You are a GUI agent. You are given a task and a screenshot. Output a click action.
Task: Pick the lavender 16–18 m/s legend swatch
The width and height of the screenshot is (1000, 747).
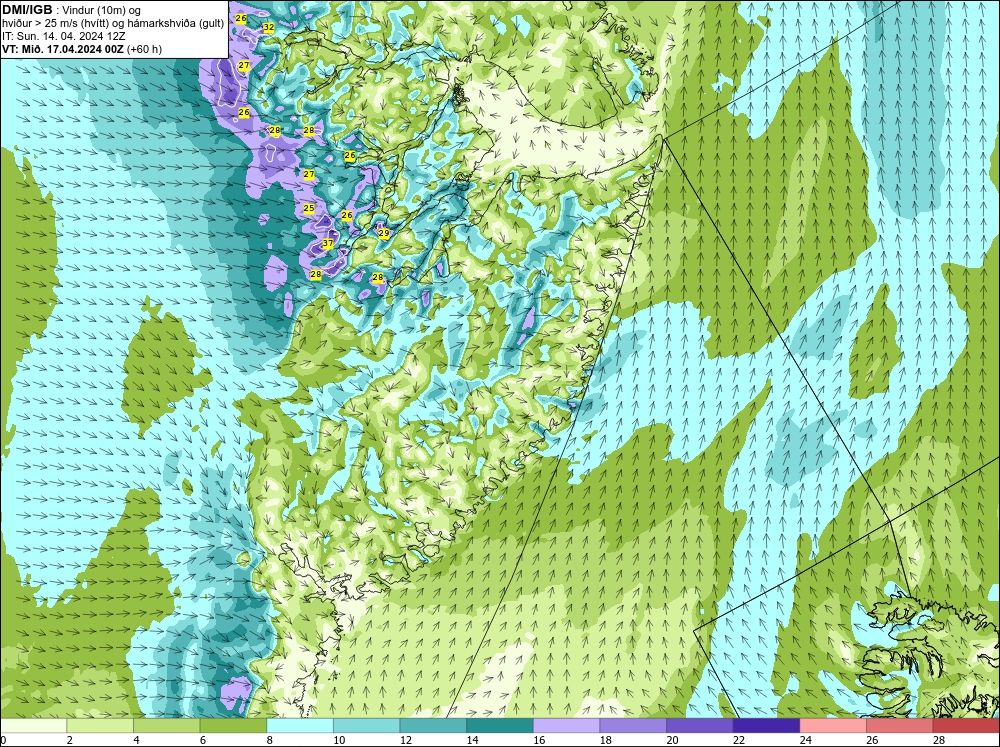point(566,725)
